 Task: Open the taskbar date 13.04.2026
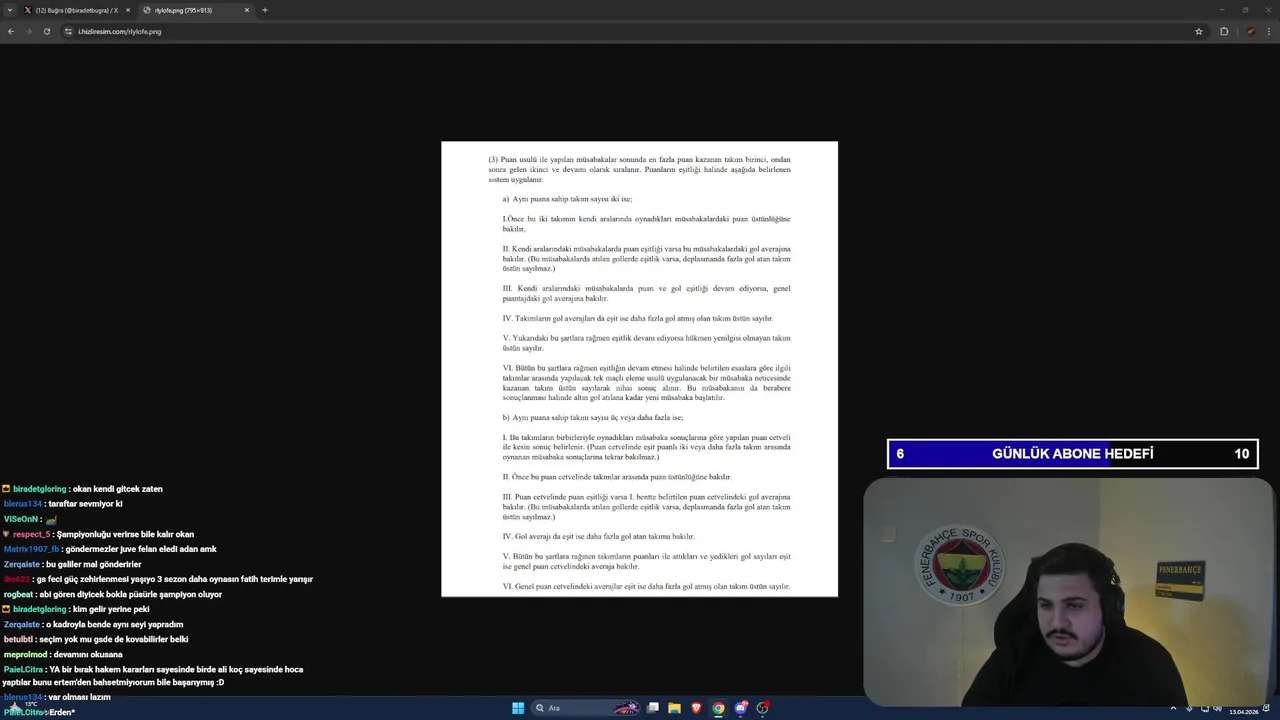1245,712
